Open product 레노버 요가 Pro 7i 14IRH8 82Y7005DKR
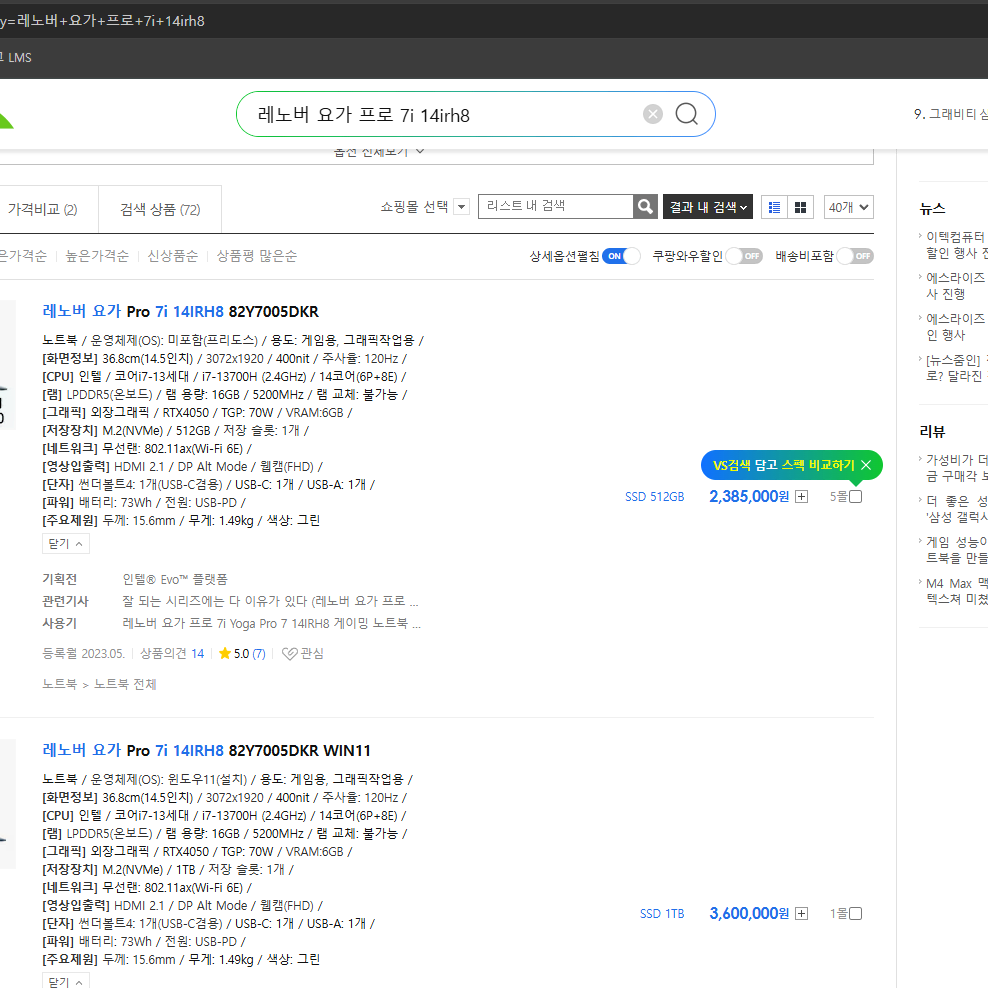Screen dimensions: 988x988 180,311
